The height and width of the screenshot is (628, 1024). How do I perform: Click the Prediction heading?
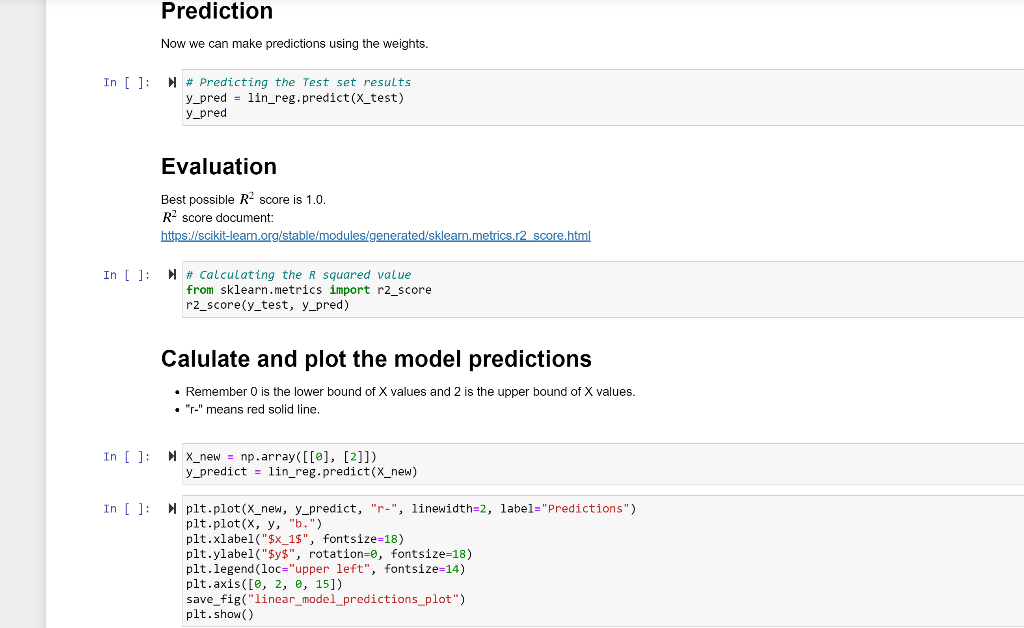point(217,11)
